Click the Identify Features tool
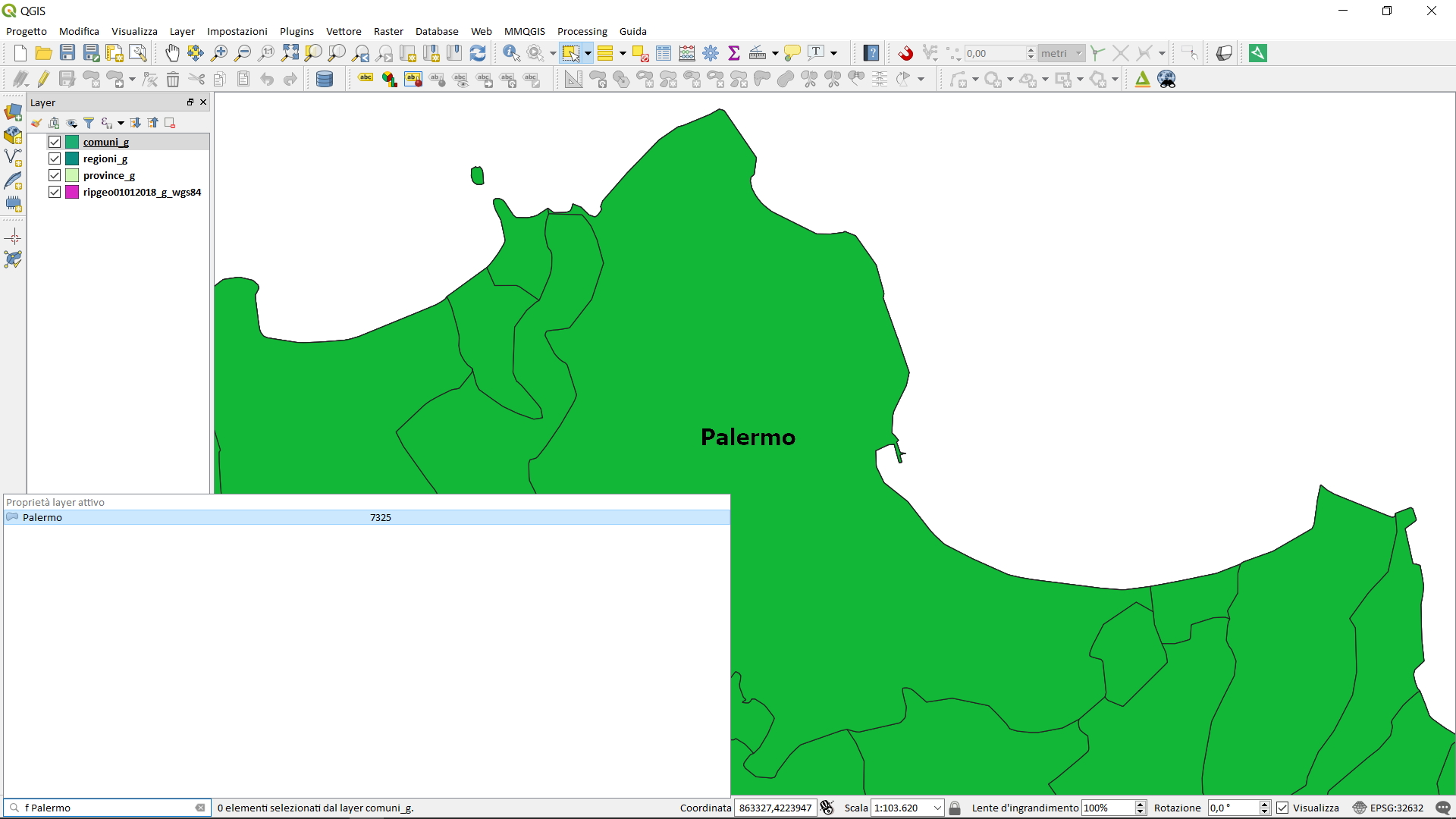Image resolution: width=1456 pixels, height=819 pixels. 511,53
